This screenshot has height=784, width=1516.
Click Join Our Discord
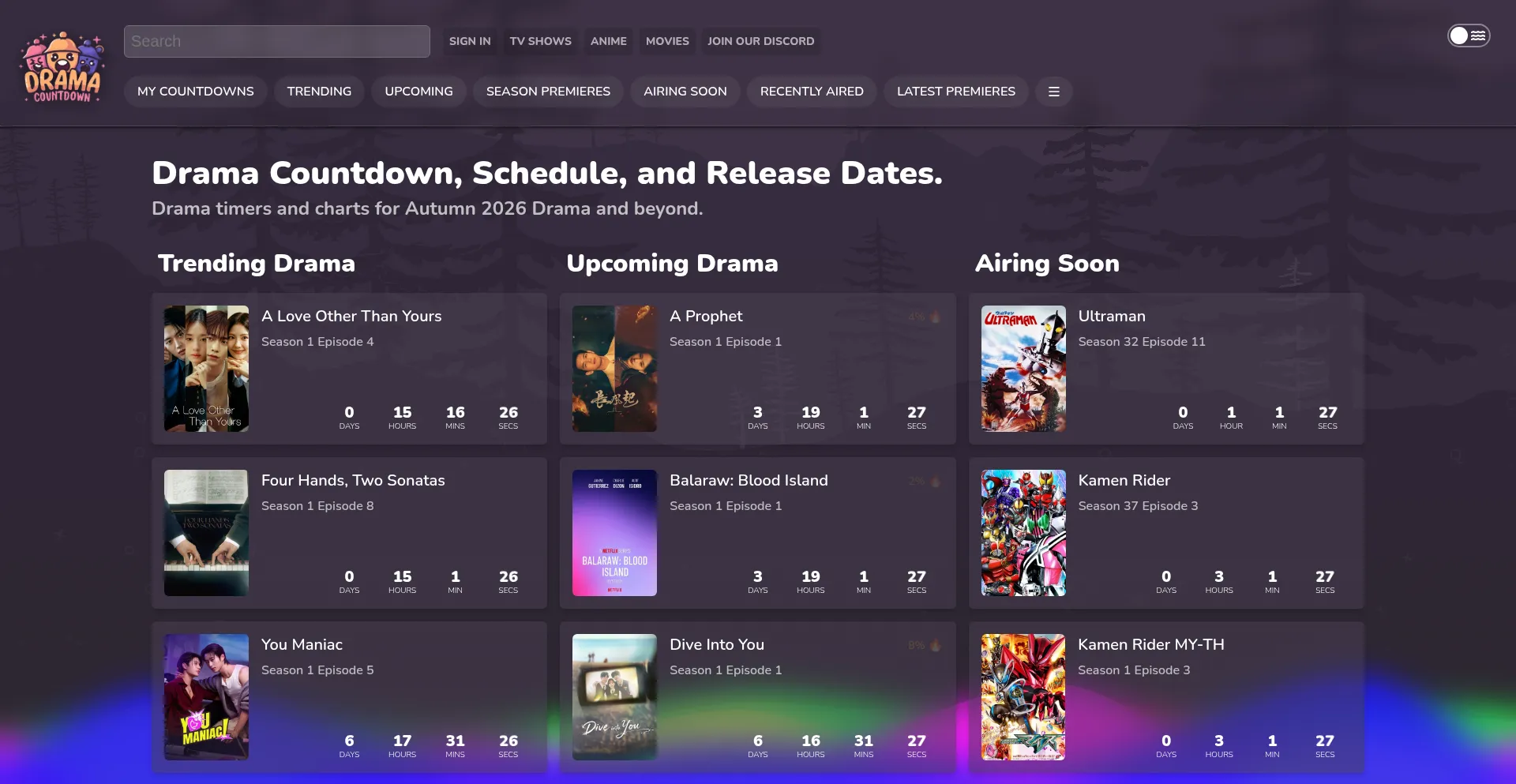coord(761,41)
